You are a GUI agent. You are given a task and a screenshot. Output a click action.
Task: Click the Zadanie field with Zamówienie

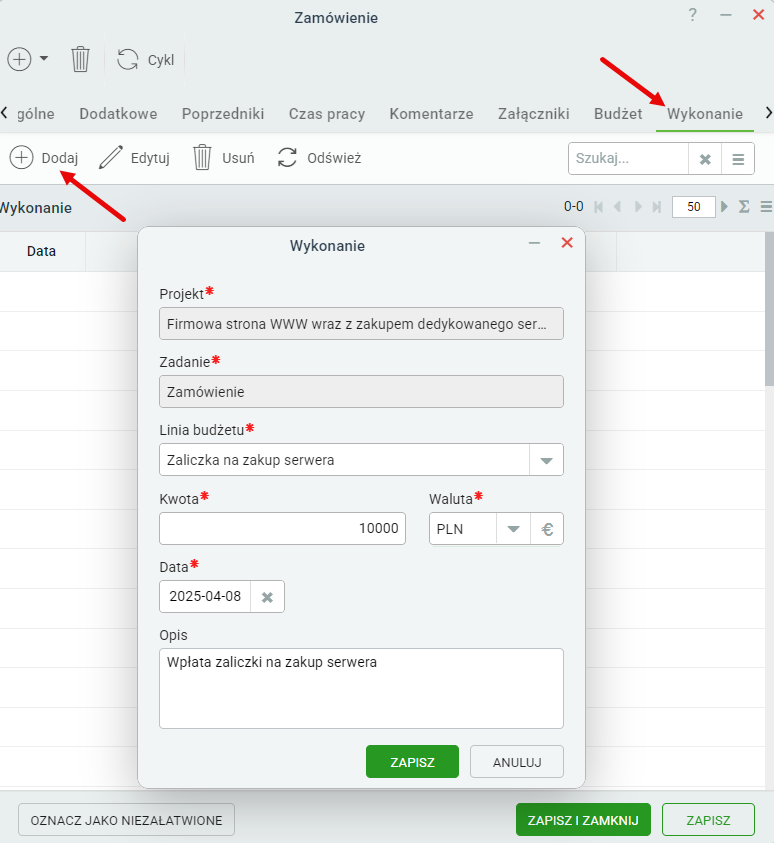[361, 391]
